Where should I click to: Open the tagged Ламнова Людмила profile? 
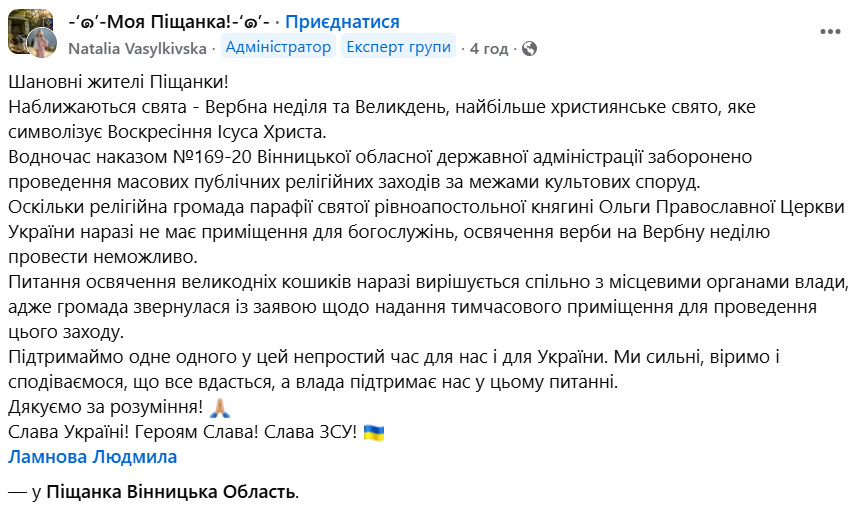point(92,457)
